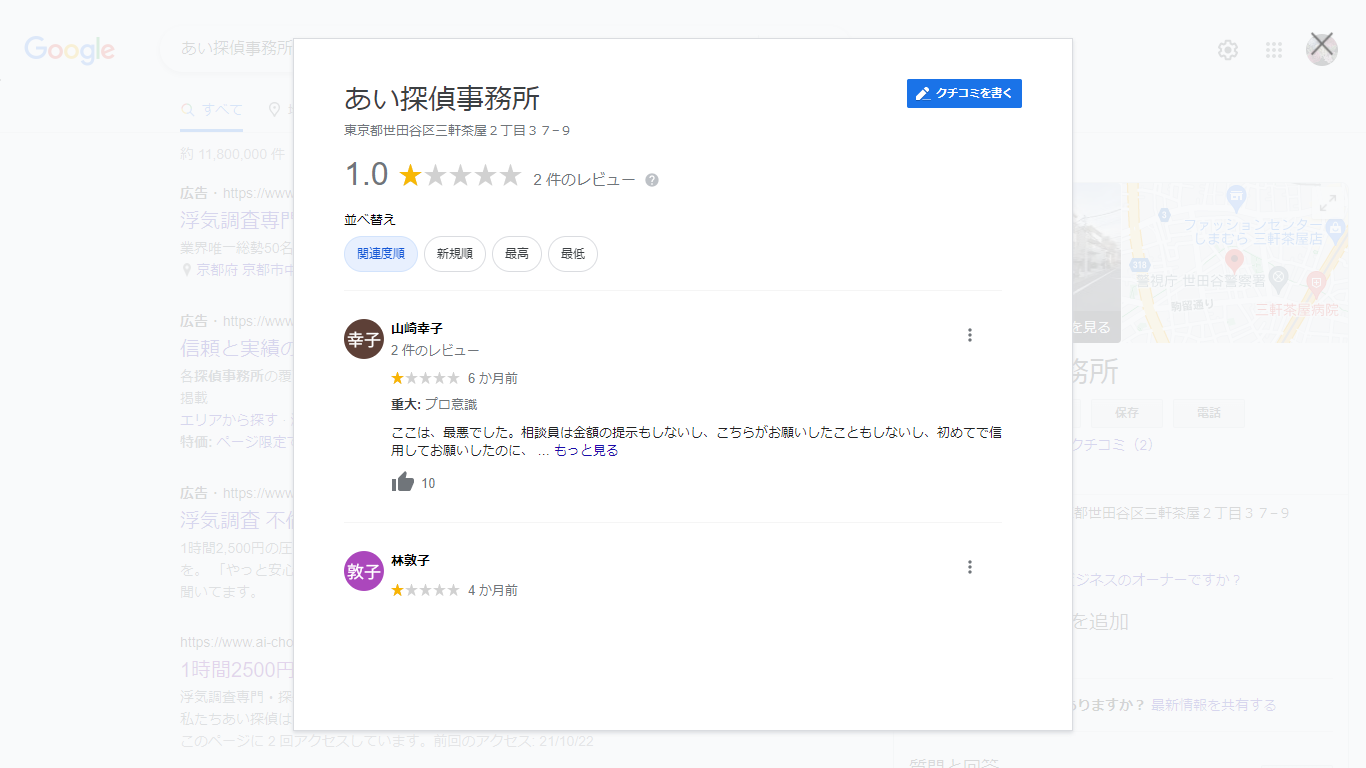Open the 1時間2500円 search result
The height and width of the screenshot is (768, 1366).
point(237,669)
